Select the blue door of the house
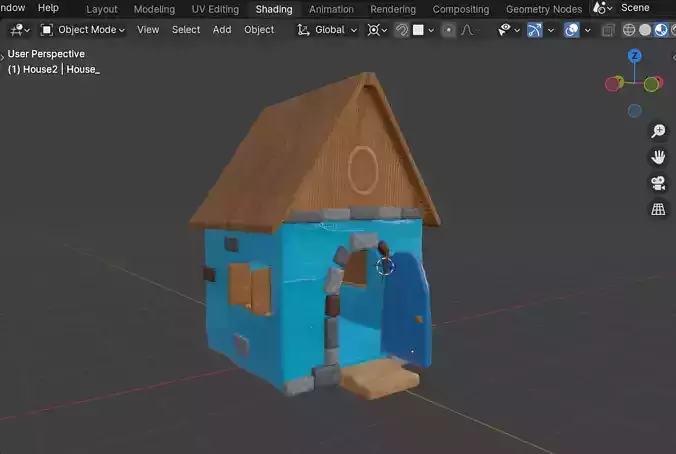The height and width of the screenshot is (454, 676). (x=407, y=308)
